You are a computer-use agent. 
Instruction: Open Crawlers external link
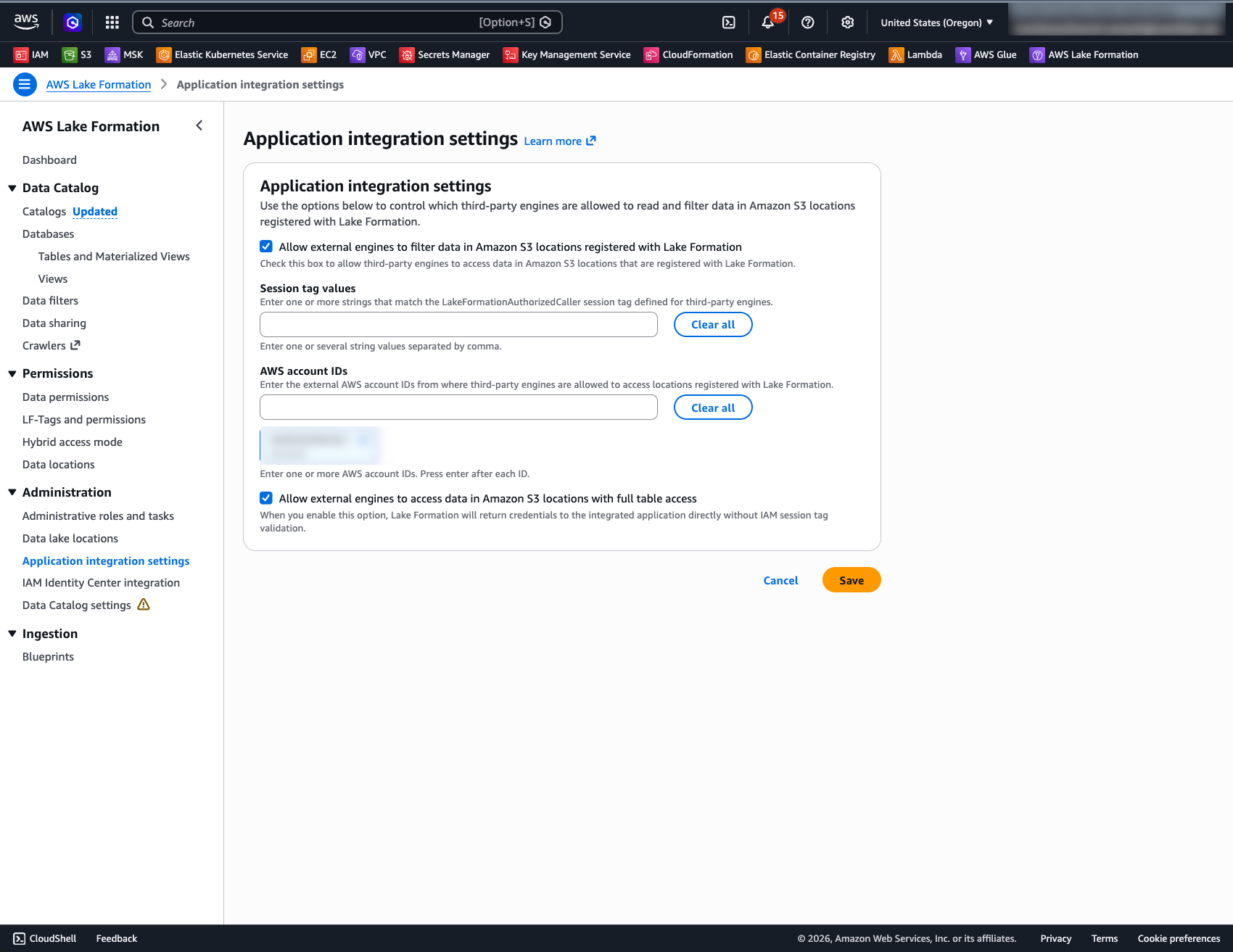(51, 345)
